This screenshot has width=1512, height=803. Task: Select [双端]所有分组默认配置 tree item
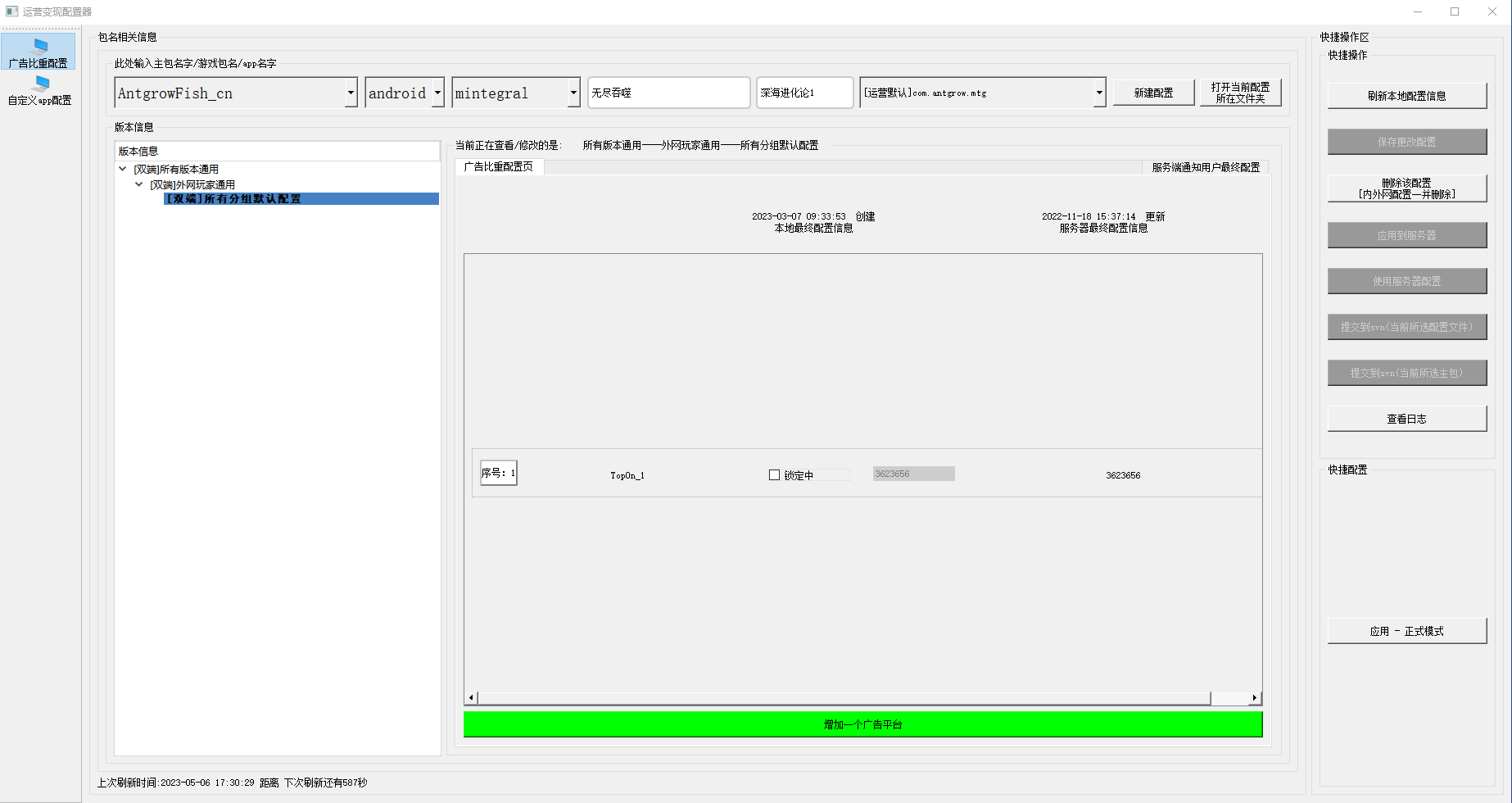(301, 199)
